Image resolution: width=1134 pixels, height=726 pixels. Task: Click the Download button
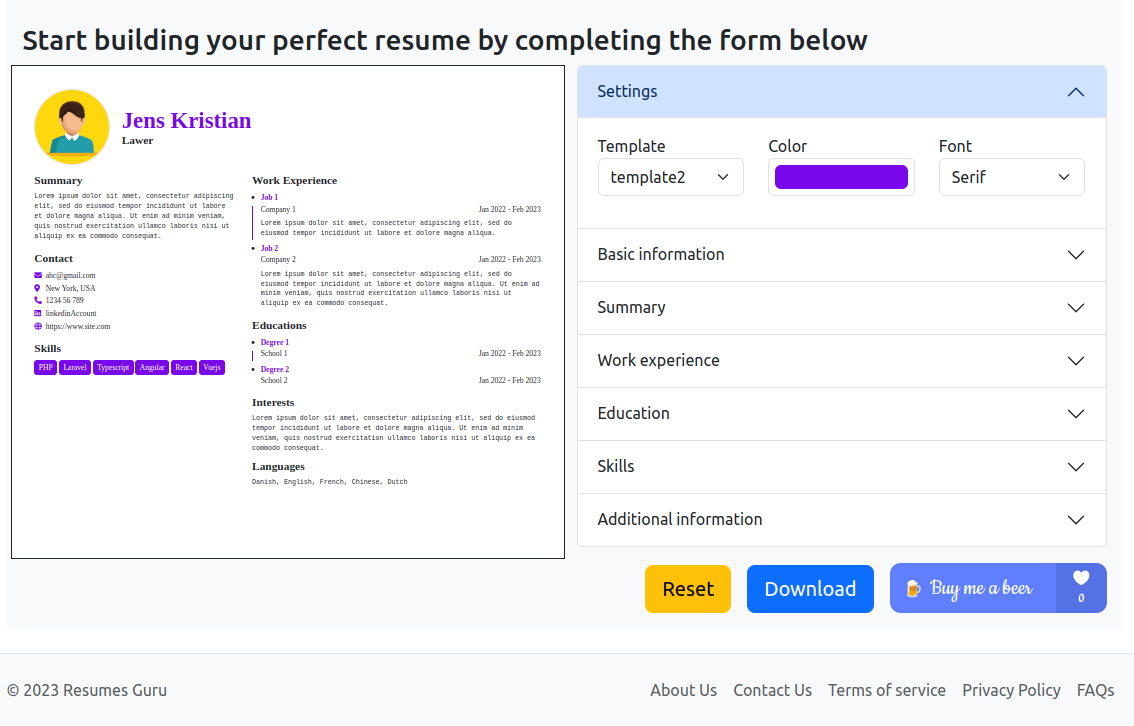tap(810, 589)
